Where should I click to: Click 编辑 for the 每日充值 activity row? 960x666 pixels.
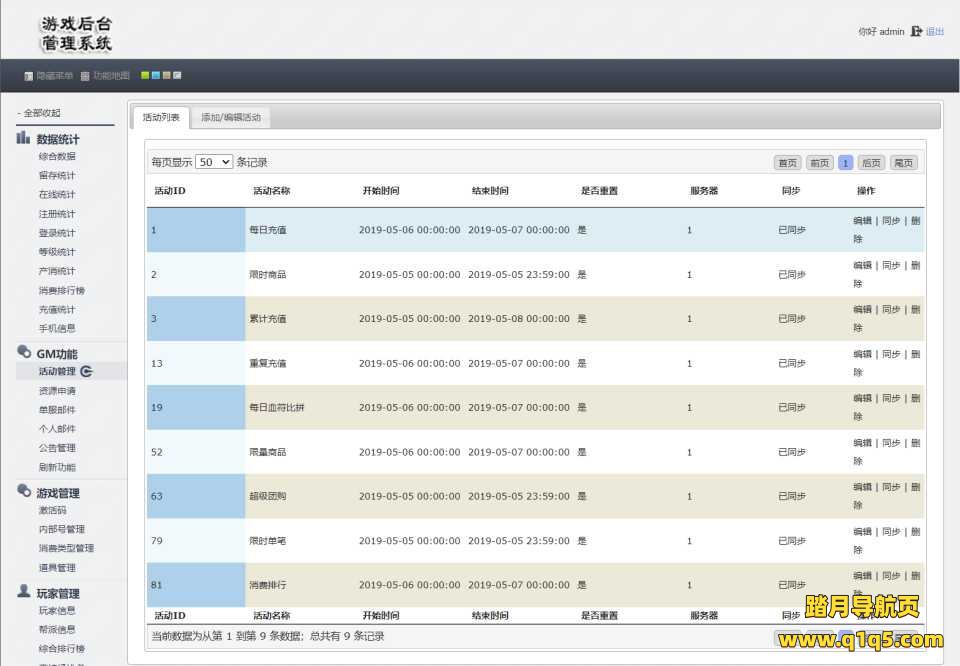862,221
